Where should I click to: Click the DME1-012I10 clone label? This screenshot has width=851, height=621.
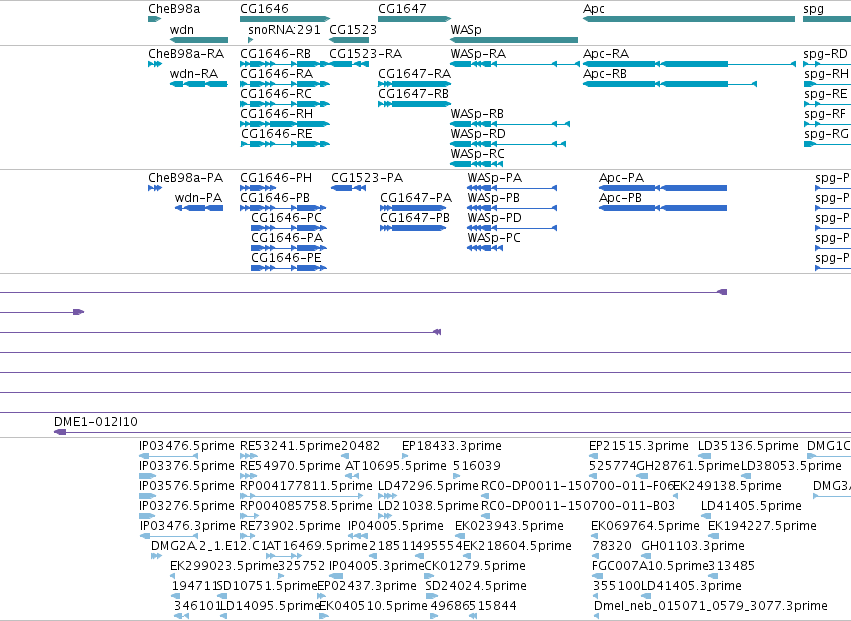96,422
